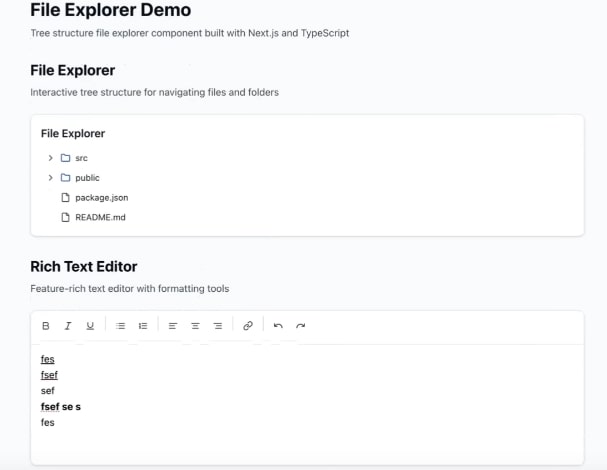Viewport: 607px width, 470px height.
Task: Toggle italic formatting in the editor toolbar
Action: coord(68,326)
